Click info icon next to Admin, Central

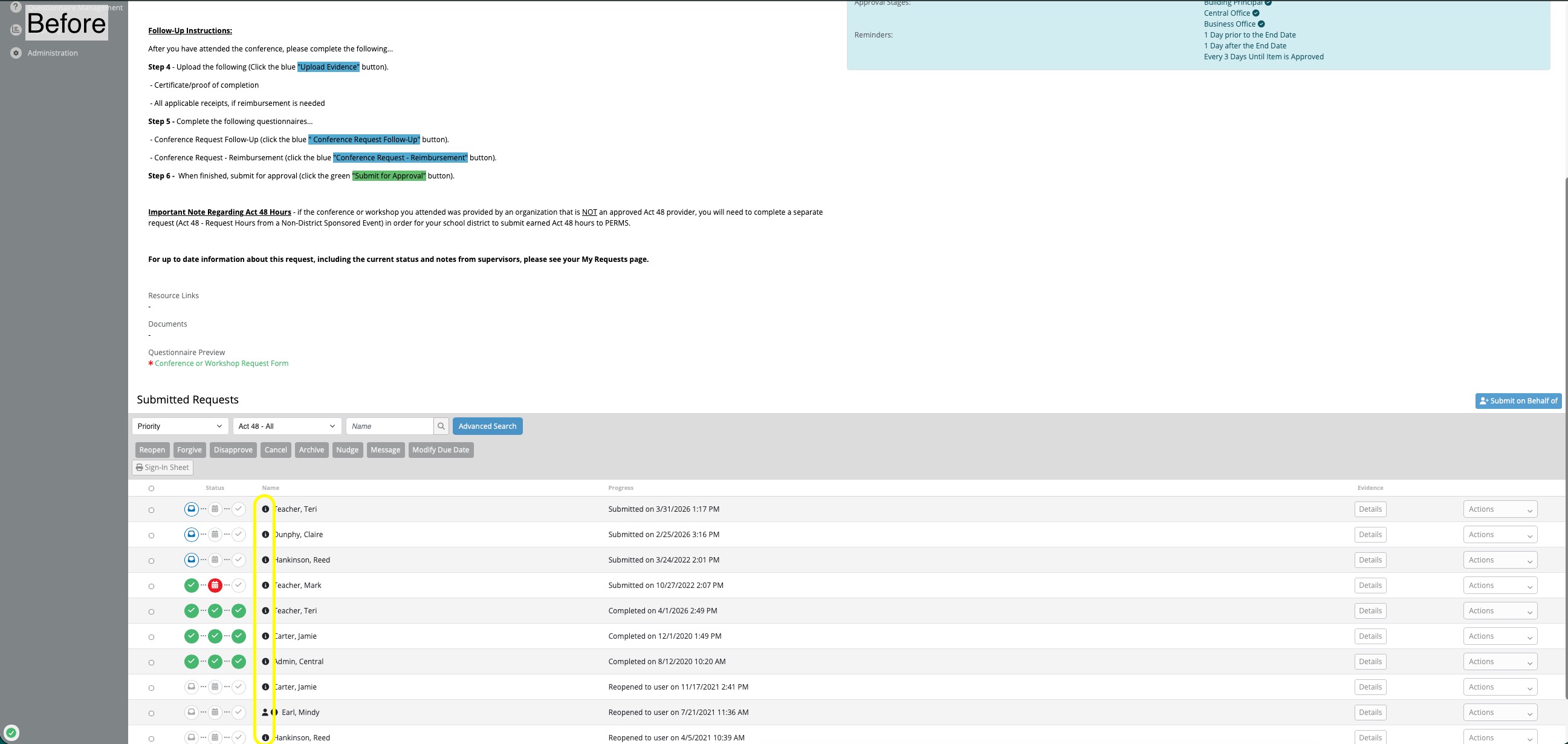[265, 662]
